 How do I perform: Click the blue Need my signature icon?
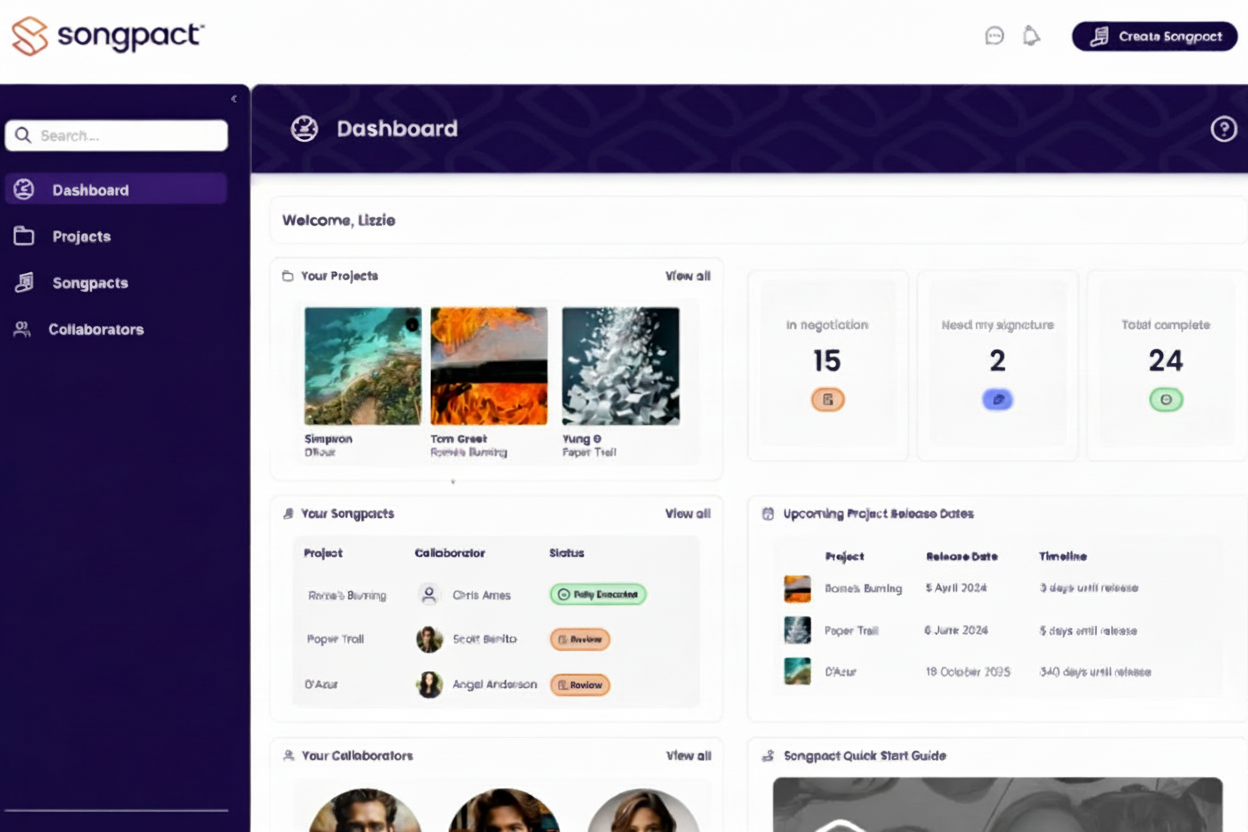996,399
